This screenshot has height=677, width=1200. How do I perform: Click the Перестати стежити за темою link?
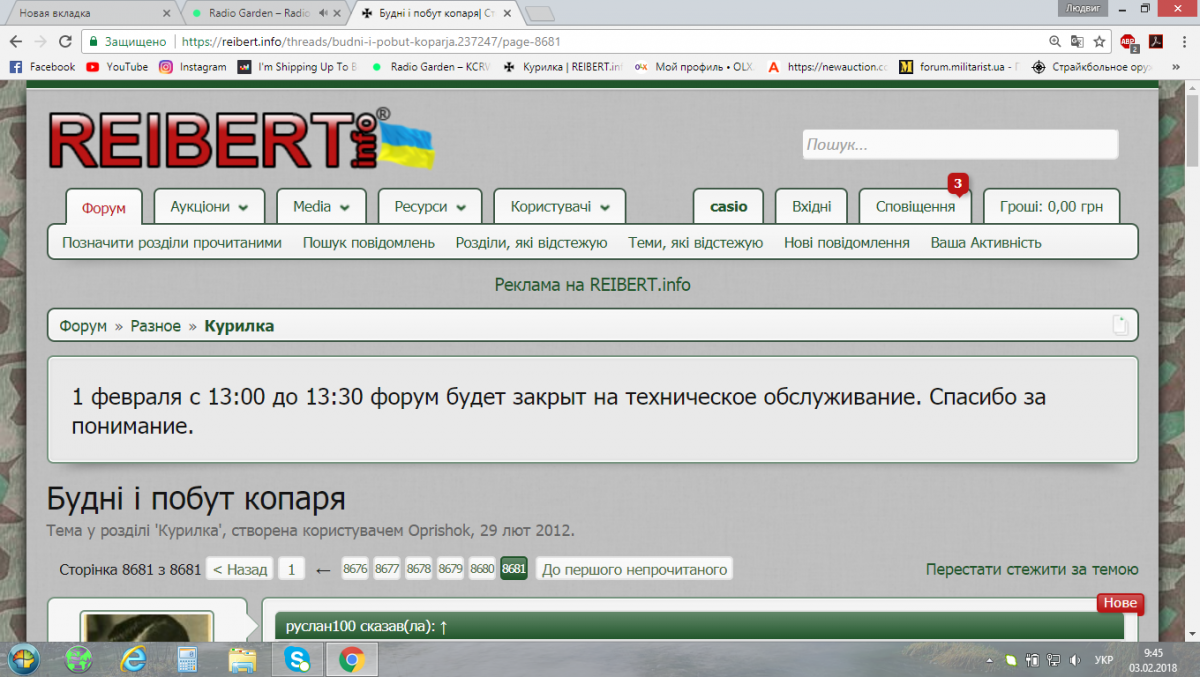pyautogui.click(x=1031, y=569)
